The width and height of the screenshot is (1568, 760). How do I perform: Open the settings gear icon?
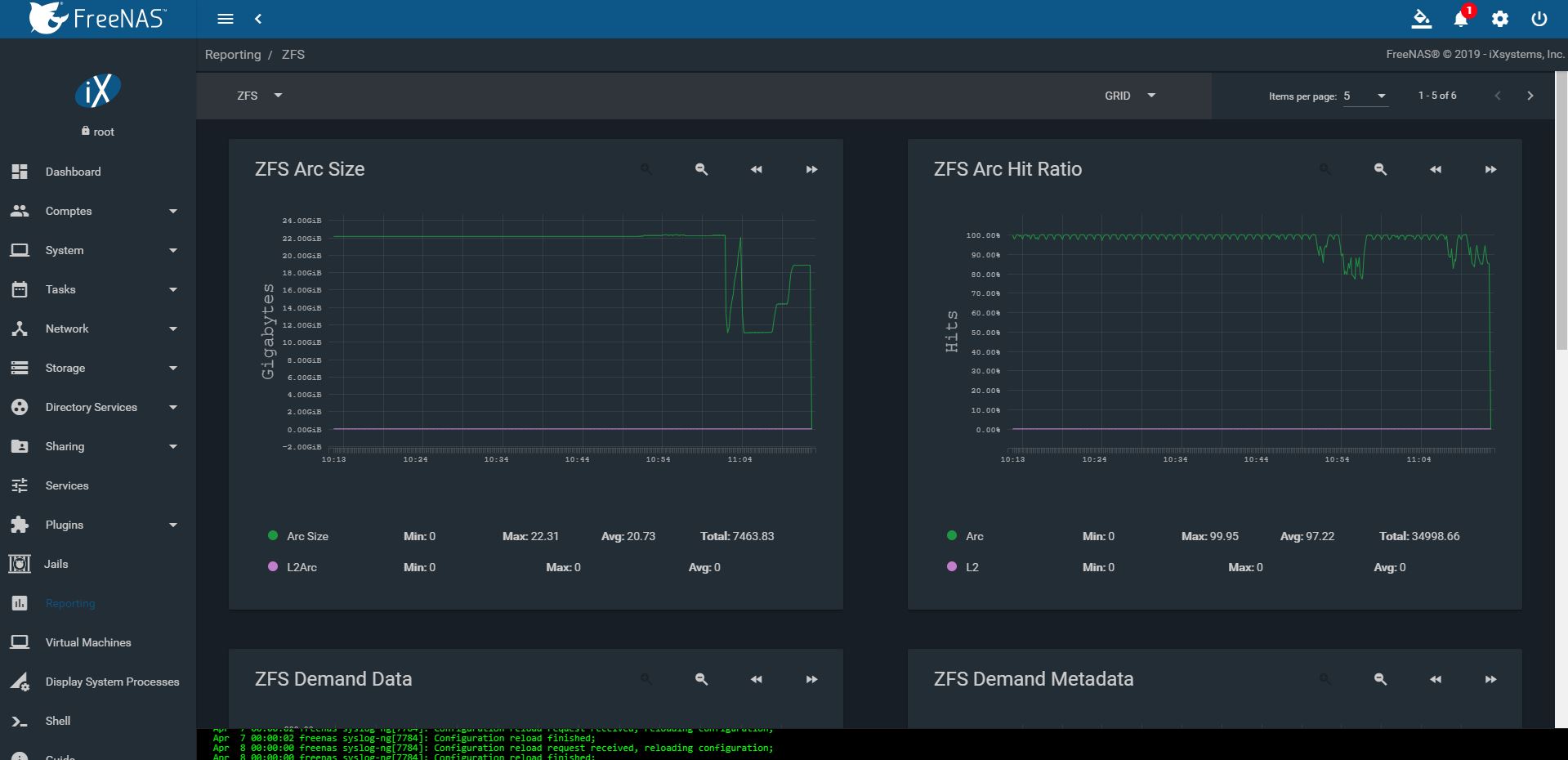1500,19
